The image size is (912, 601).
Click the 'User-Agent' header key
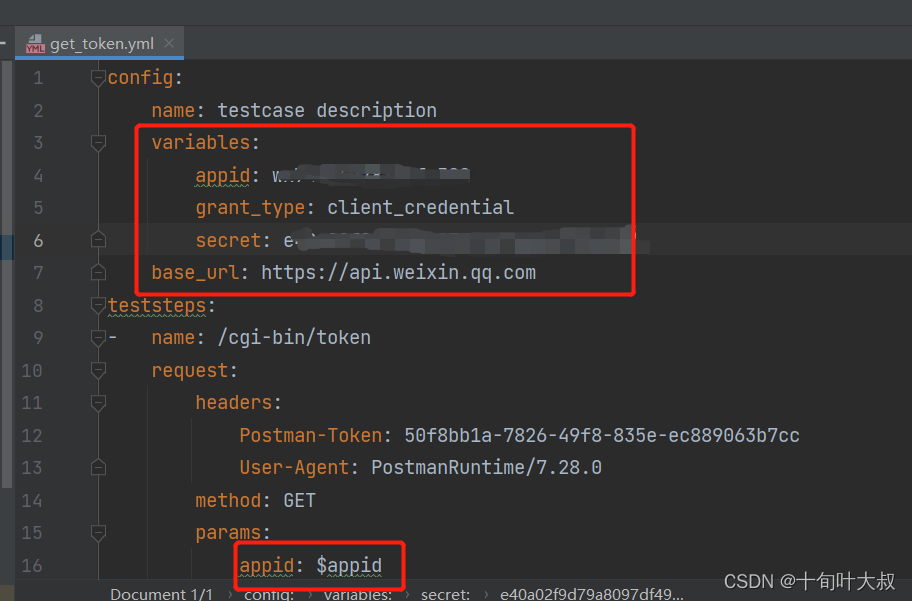(x=294, y=468)
